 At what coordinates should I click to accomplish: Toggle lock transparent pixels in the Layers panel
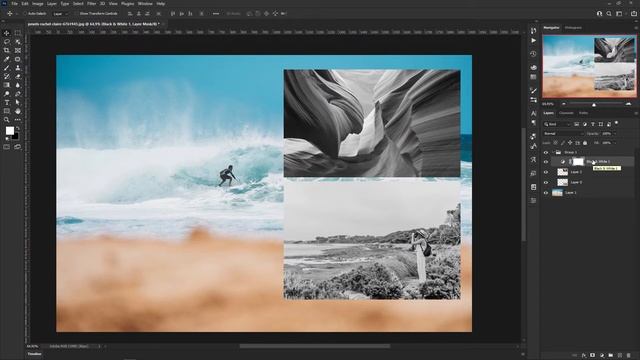coord(556,143)
